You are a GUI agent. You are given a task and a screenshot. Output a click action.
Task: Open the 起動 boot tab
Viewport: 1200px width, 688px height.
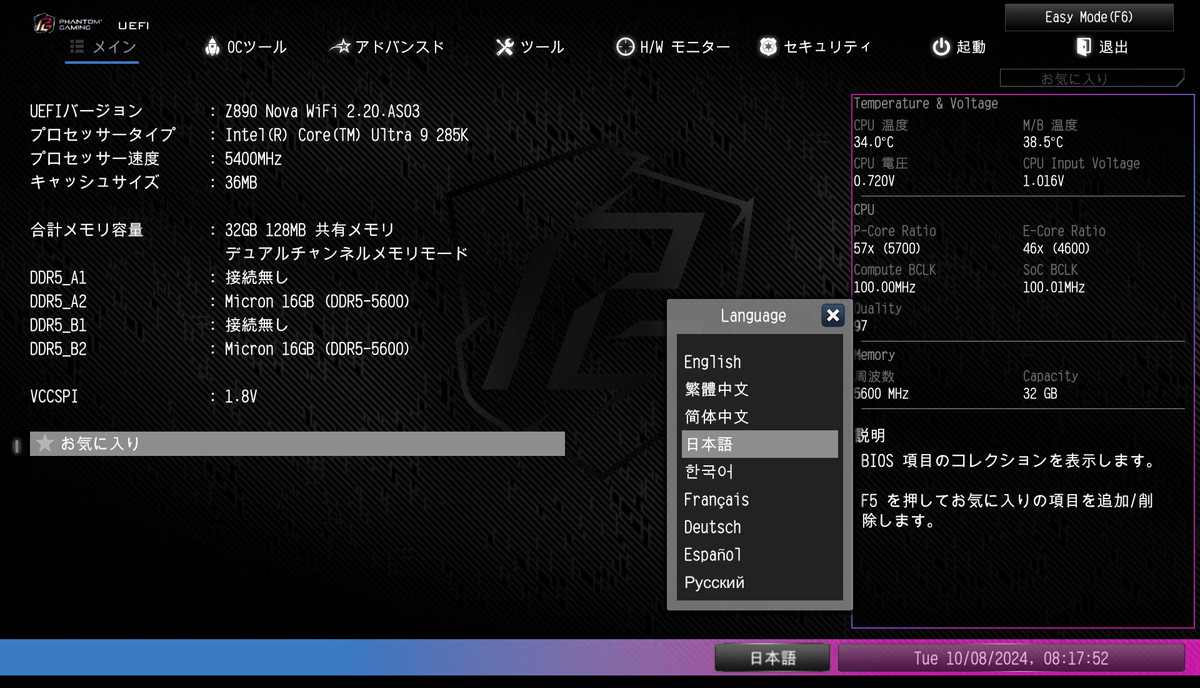(959, 47)
